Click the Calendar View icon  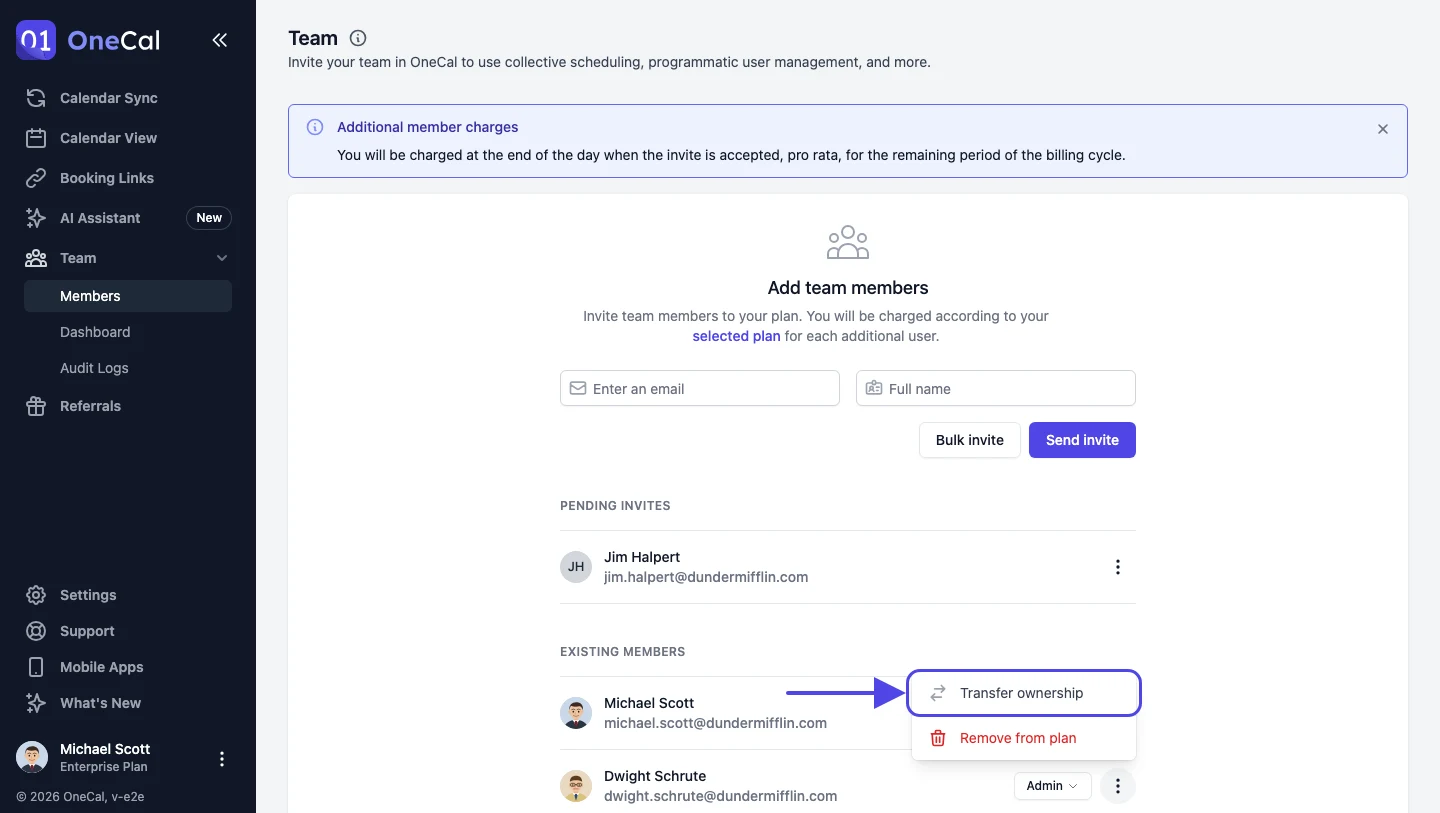[x=36, y=138]
